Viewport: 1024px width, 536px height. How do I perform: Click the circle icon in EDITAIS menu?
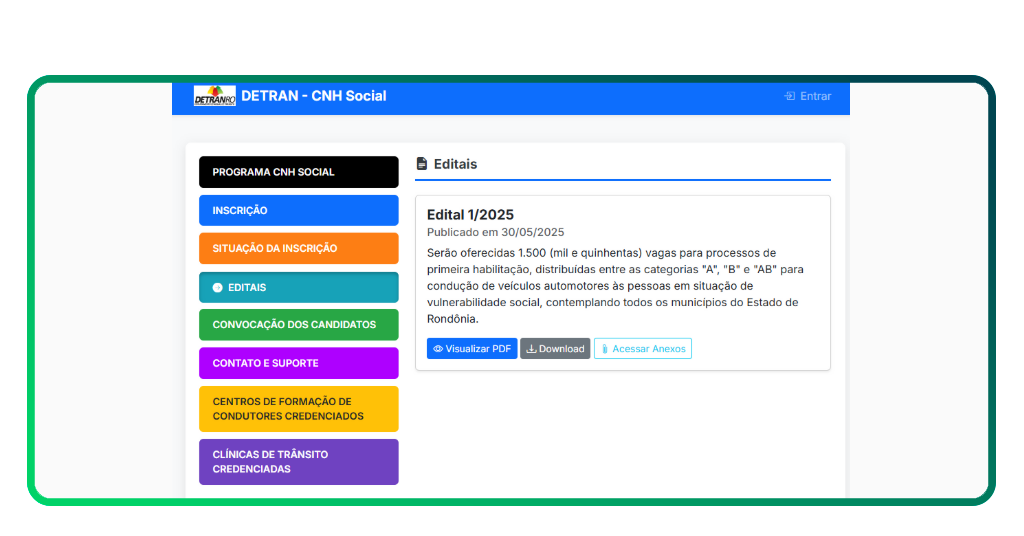click(217, 287)
